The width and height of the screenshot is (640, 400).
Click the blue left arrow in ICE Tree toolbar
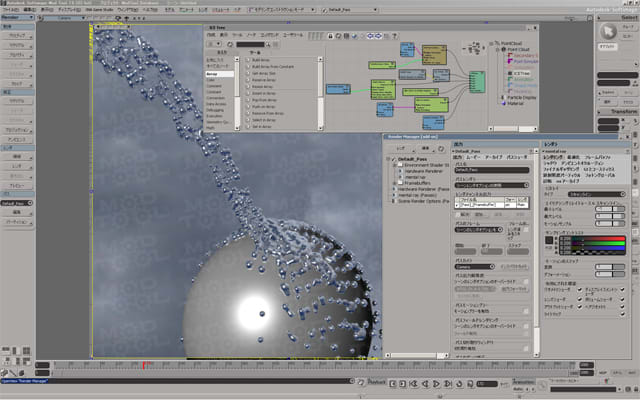tap(370, 36)
